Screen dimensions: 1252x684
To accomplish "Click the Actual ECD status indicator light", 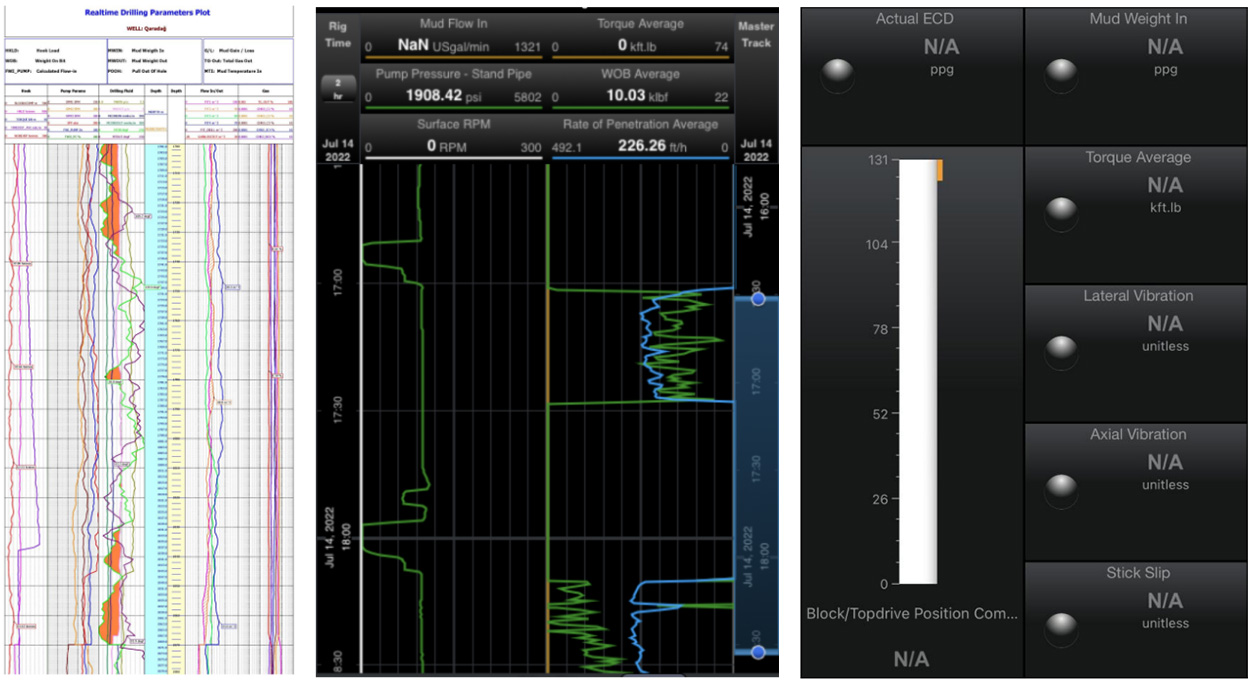I will point(837,76).
